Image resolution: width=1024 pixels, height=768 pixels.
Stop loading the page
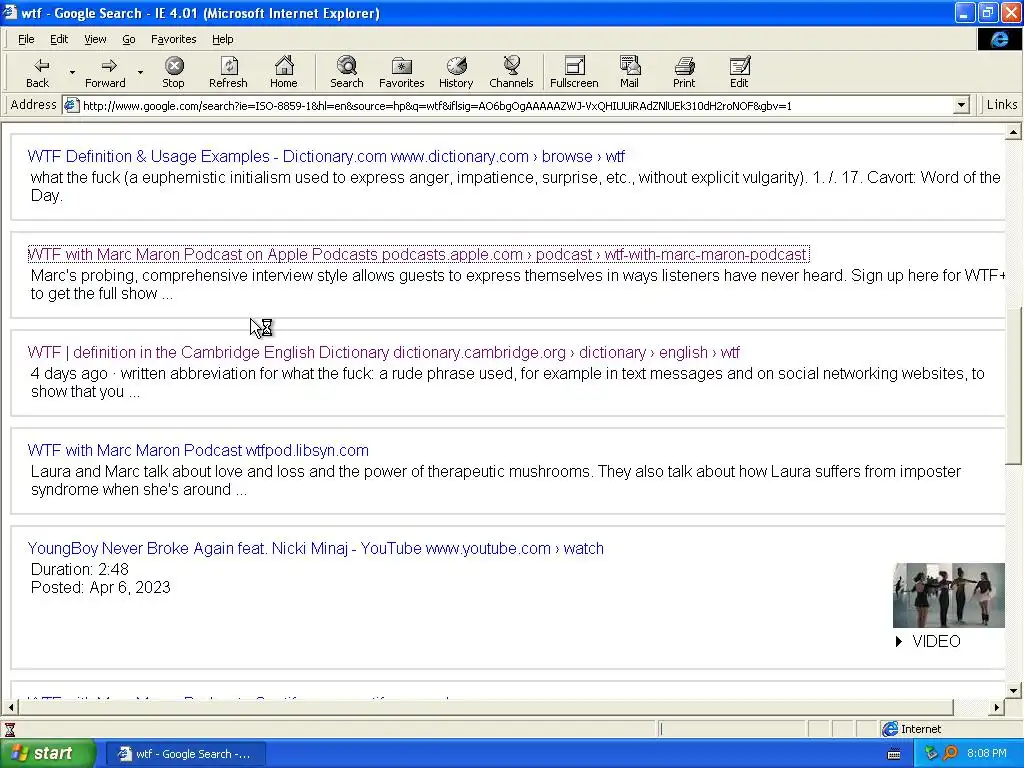pyautogui.click(x=173, y=72)
